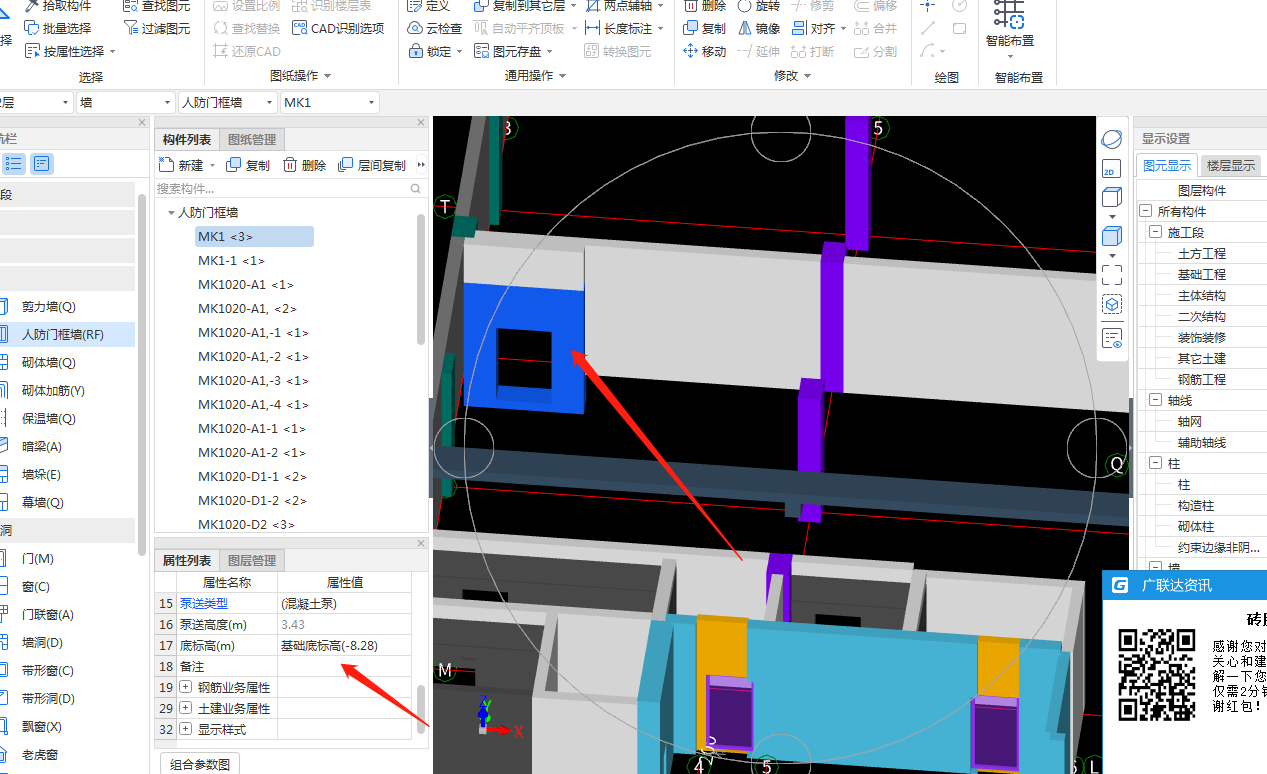Click the wireframe cube view icon
1267x774 pixels.
click(1111, 198)
